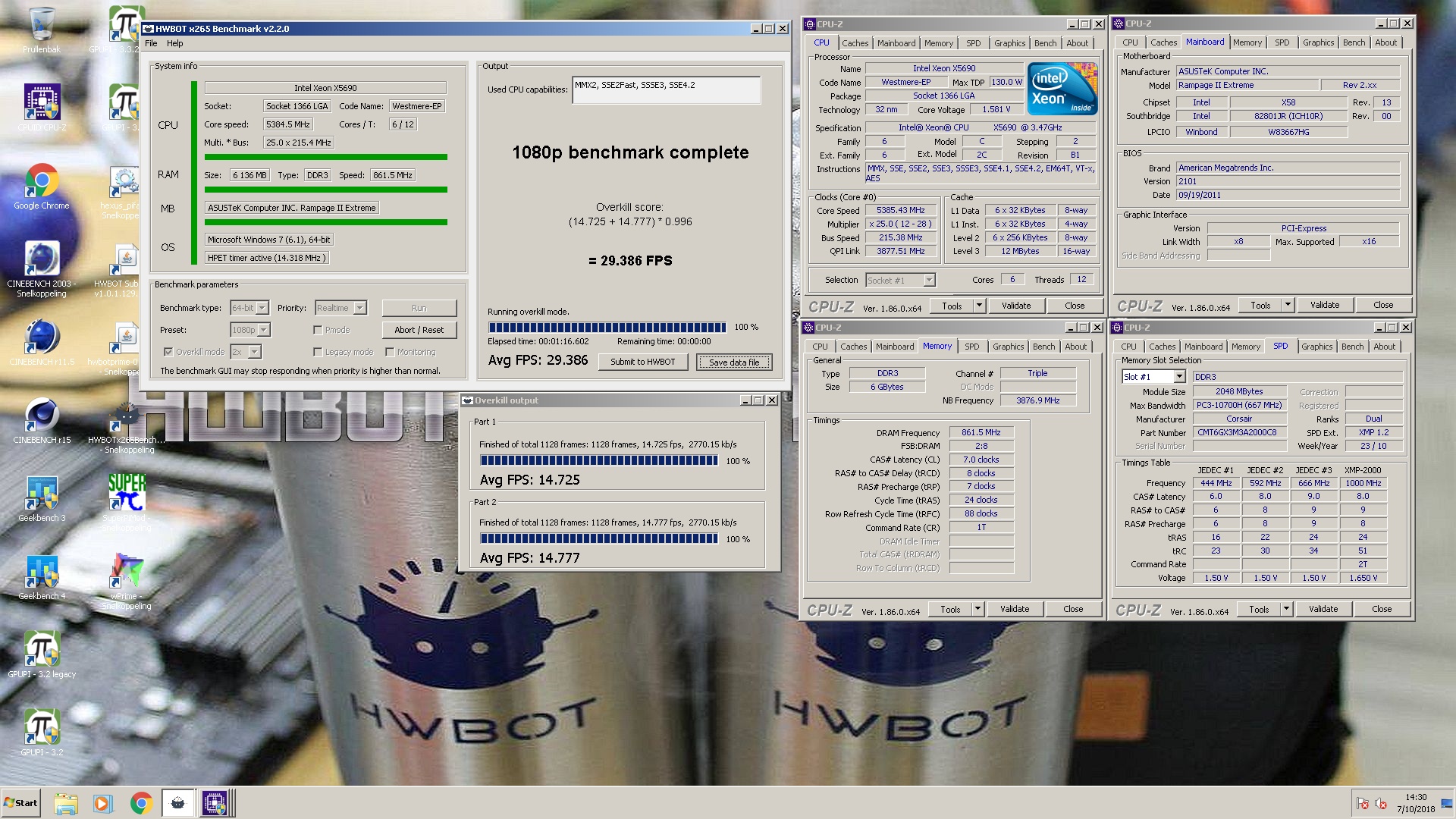
Task: Click the Chrome icon in the taskbar
Action: pos(141,803)
